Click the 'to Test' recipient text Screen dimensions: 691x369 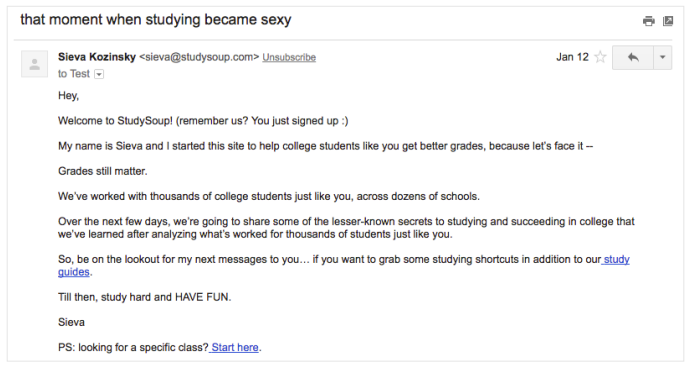coord(74,74)
